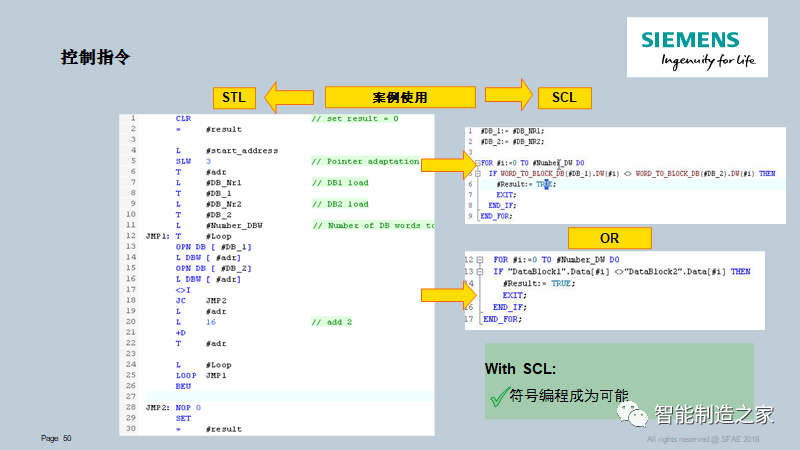800x450 pixels.
Task: Select the yellow SCL label box
Action: [565, 97]
